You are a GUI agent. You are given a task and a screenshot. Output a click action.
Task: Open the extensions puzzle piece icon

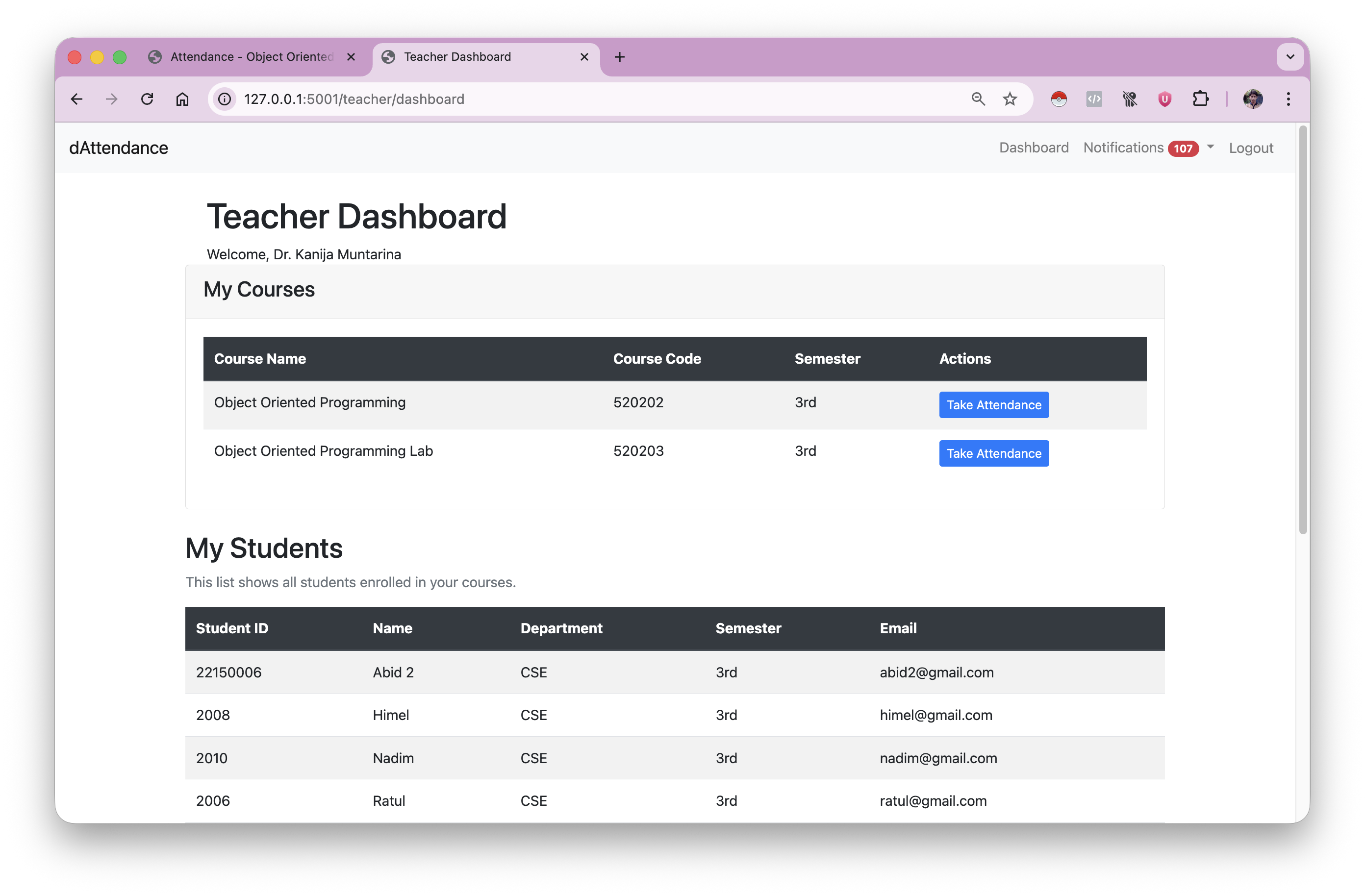point(1200,99)
